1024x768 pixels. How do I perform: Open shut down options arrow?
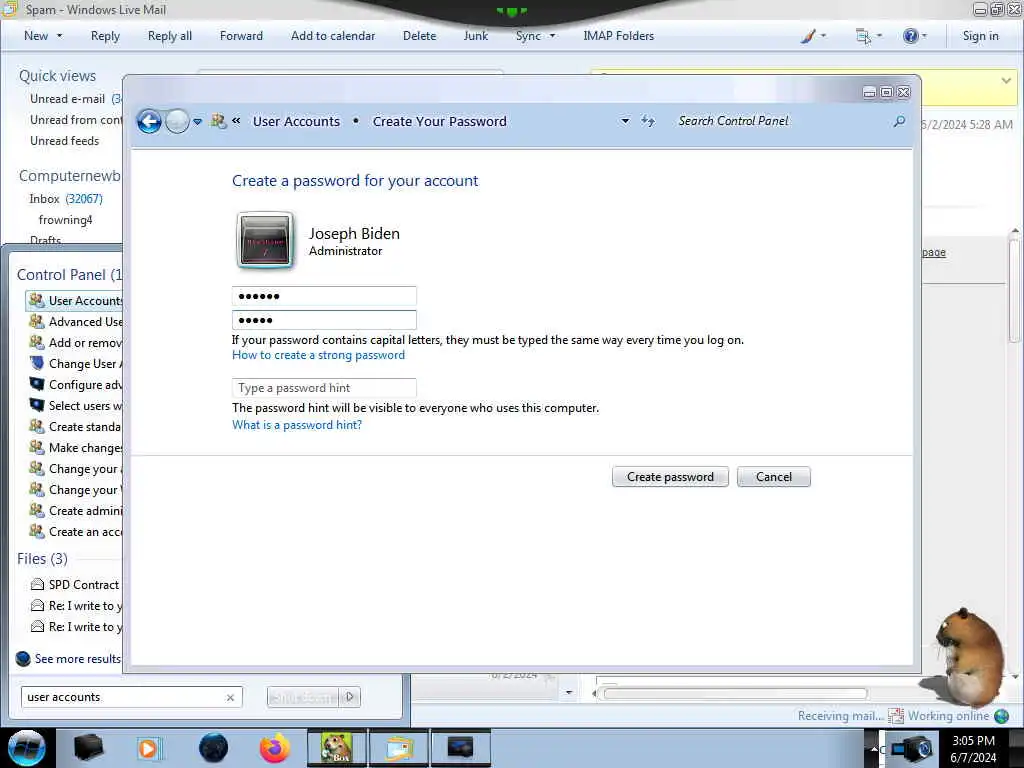point(350,697)
